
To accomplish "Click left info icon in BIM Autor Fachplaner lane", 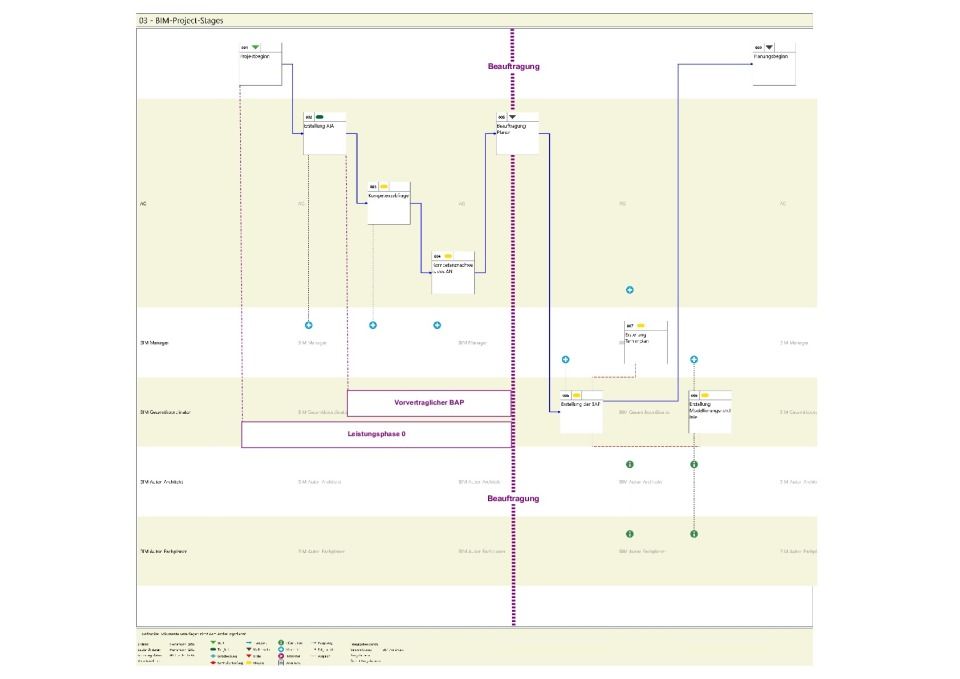I will pyautogui.click(x=630, y=534).
